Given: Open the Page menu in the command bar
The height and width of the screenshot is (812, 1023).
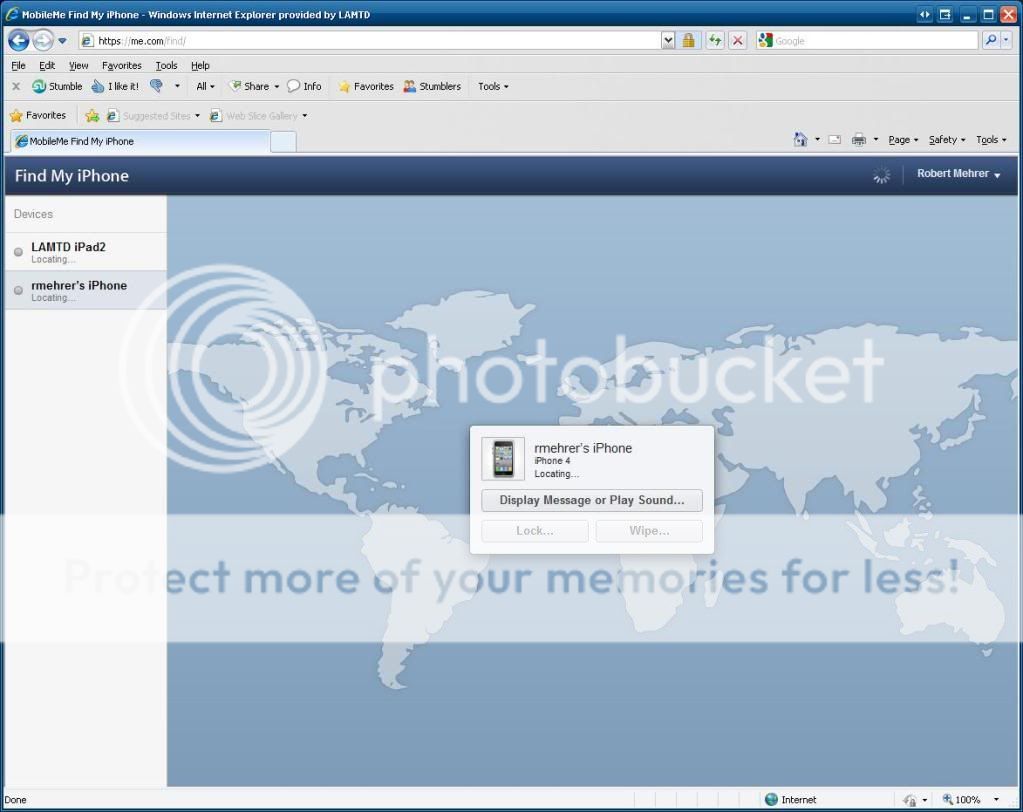Looking at the screenshot, I should pyautogui.click(x=903, y=140).
